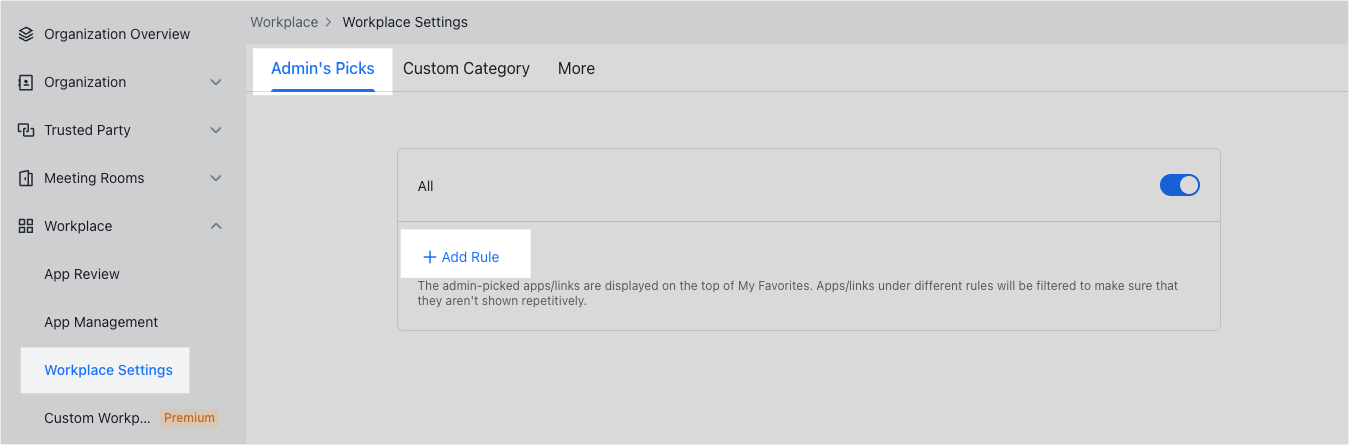The width and height of the screenshot is (1349, 445).
Task: Switch to the Custom Category tab
Action: pyautogui.click(x=466, y=69)
